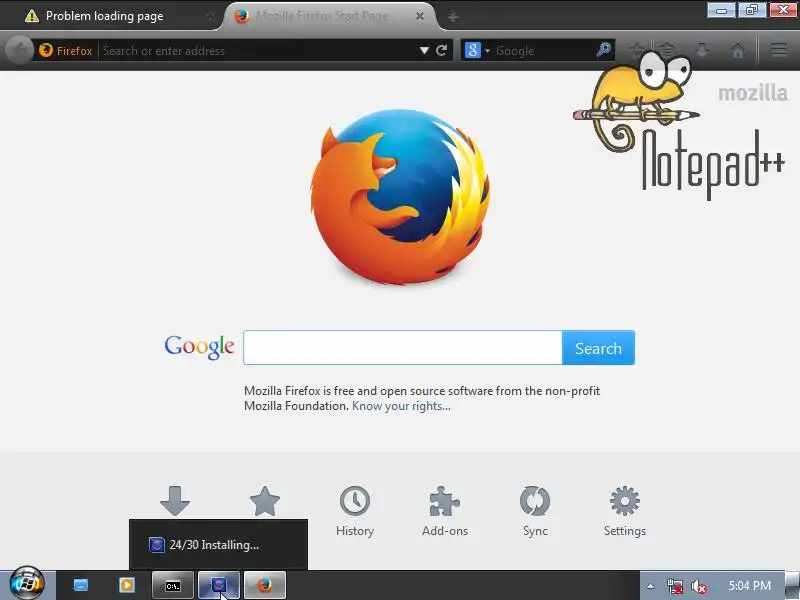
Task: Open Settings gear on start page
Action: (625, 511)
